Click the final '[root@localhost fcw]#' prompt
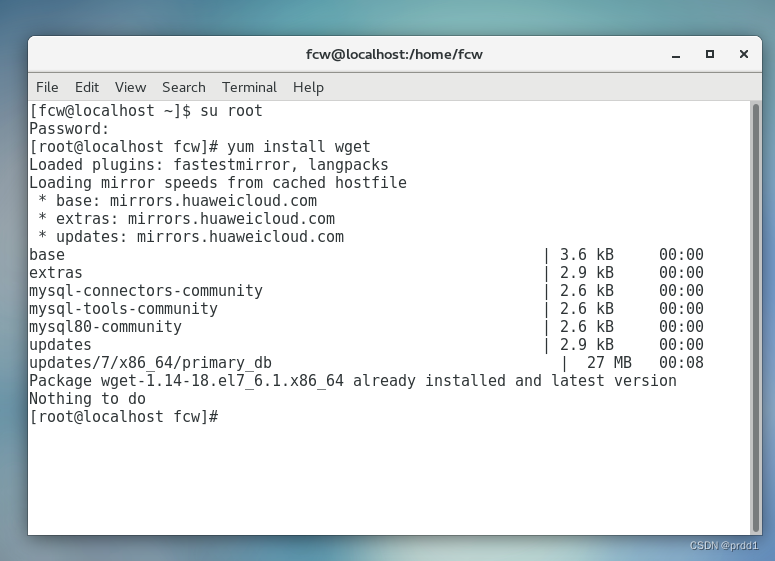The width and height of the screenshot is (775, 561). [124, 417]
